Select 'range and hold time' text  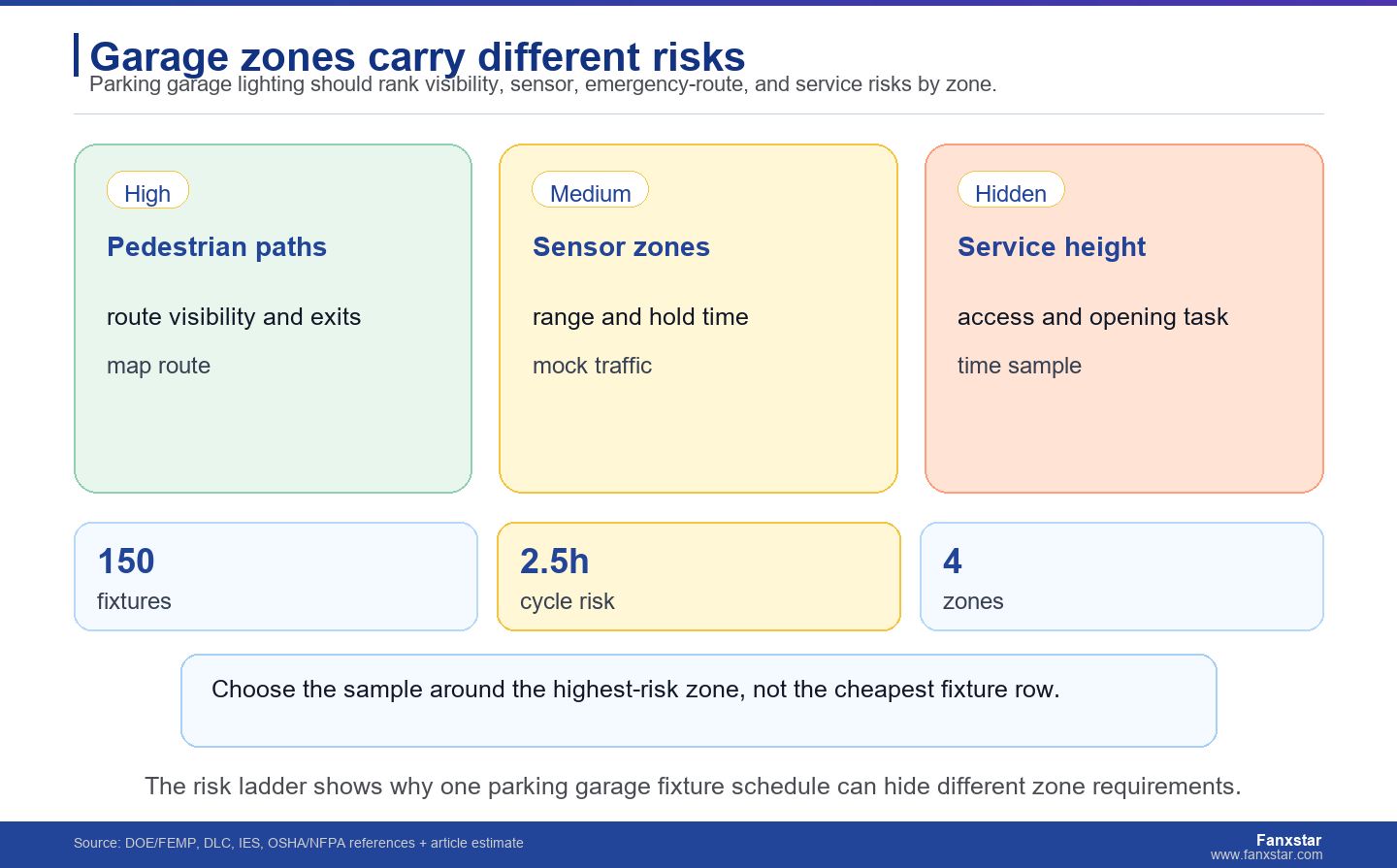(x=640, y=317)
